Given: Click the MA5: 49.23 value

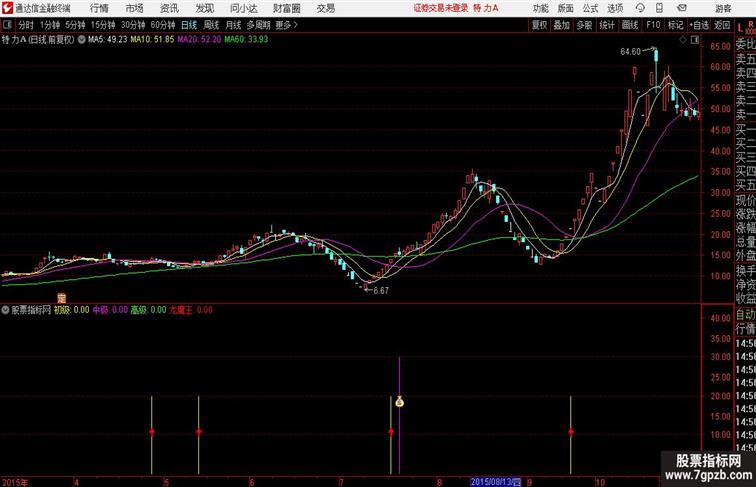Looking at the screenshot, I should (108, 40).
